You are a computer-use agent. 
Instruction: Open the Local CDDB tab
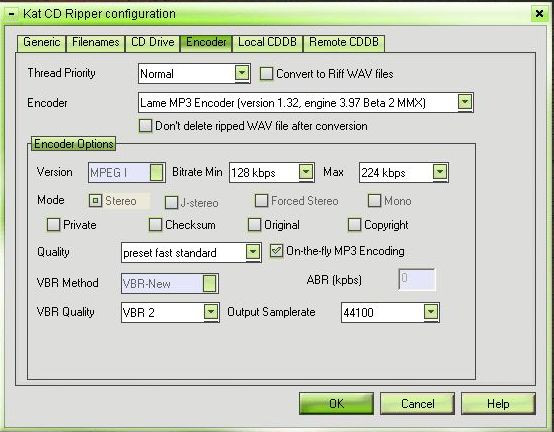(x=267, y=43)
